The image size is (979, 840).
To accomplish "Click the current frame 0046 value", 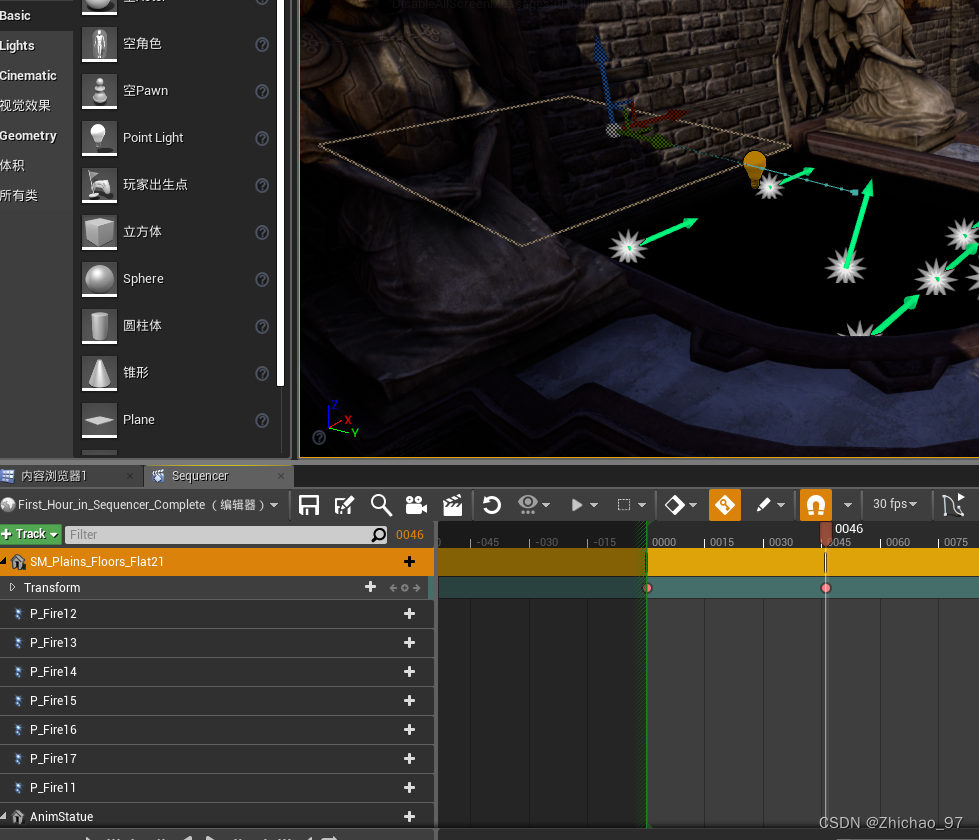I will [410, 535].
